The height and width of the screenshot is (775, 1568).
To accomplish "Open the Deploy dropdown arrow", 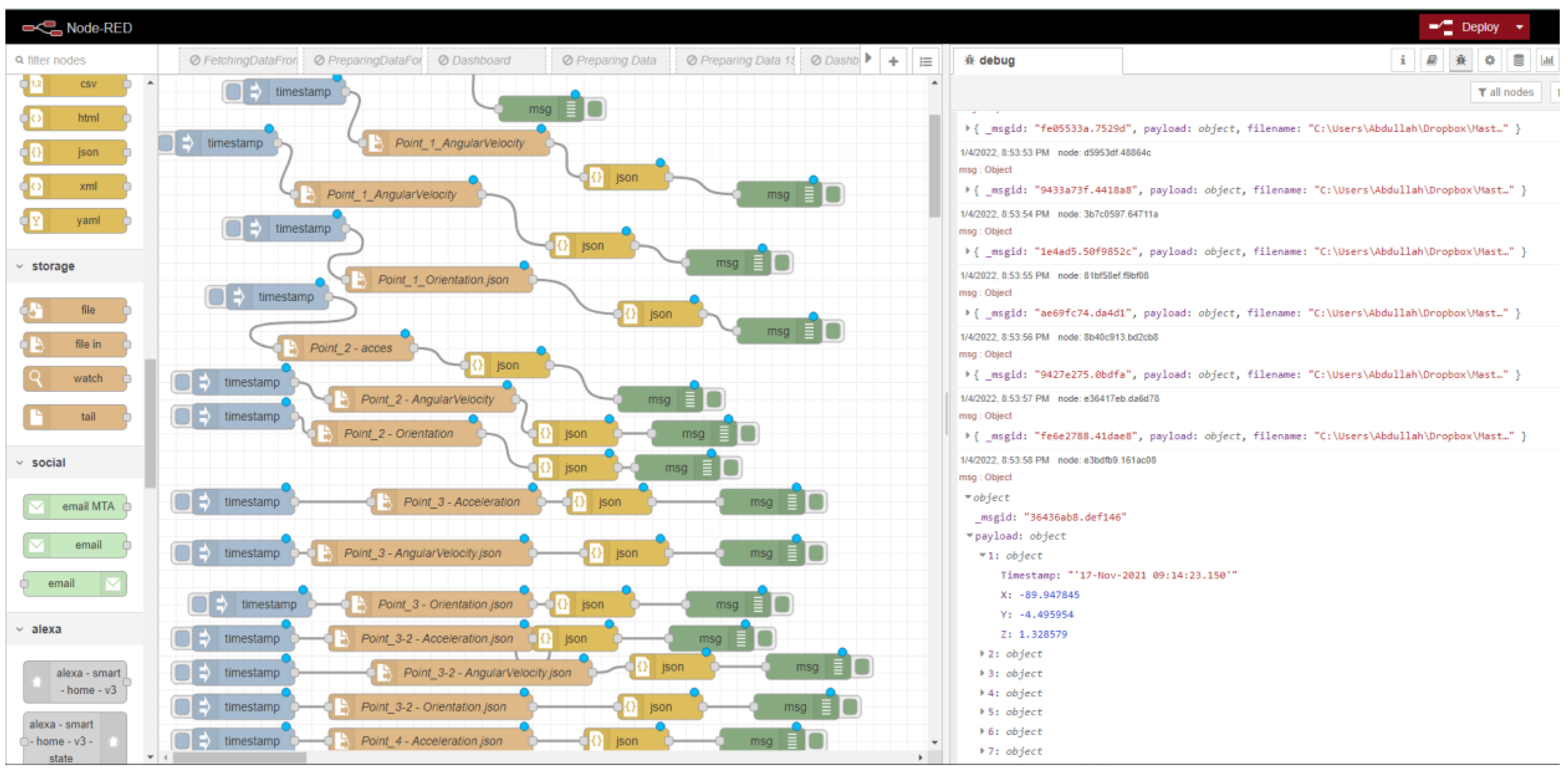I will 1519,27.
